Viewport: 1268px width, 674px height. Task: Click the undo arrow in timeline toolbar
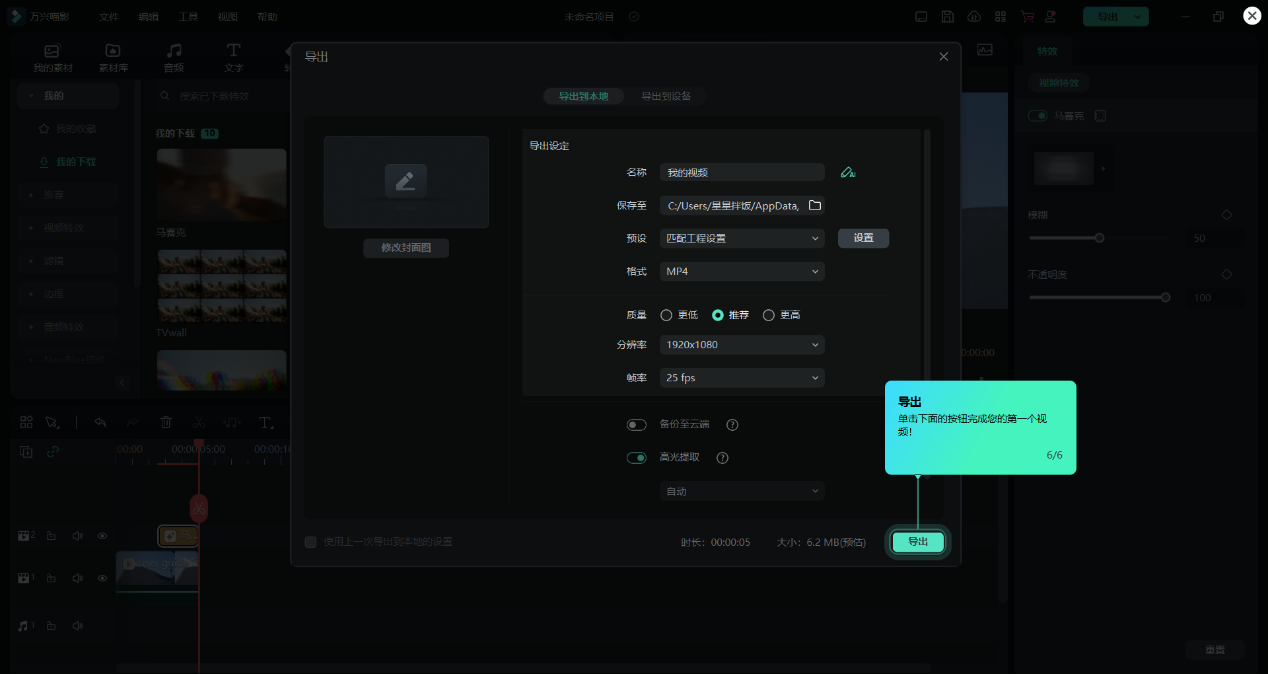(100, 422)
